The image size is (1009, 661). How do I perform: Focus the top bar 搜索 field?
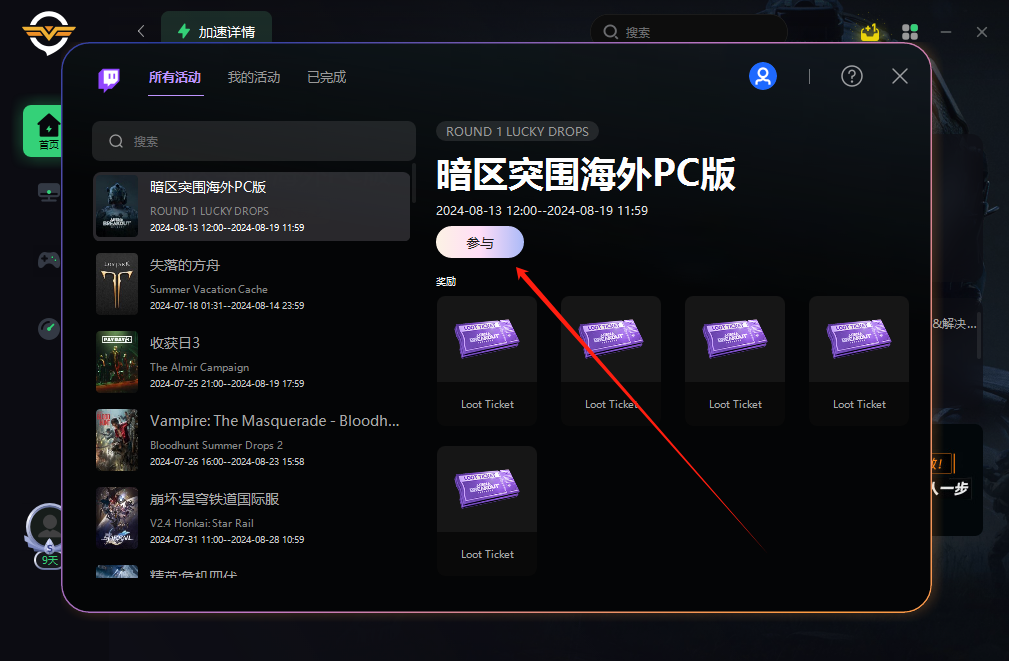(689, 32)
